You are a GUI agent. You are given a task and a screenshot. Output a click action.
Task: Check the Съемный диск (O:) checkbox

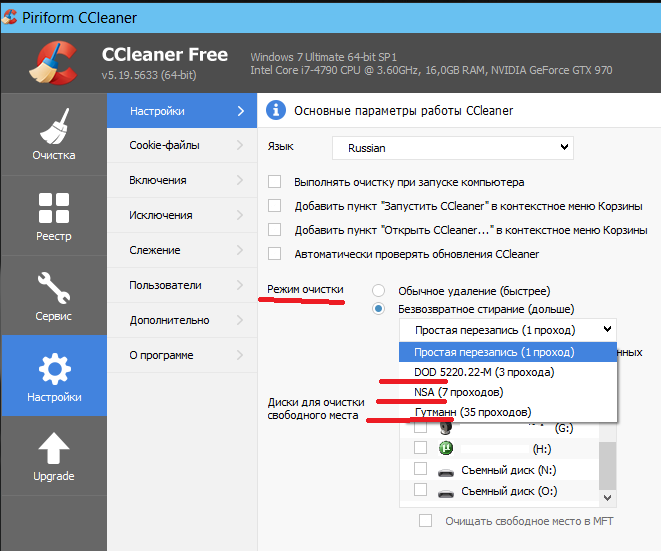pos(420,489)
